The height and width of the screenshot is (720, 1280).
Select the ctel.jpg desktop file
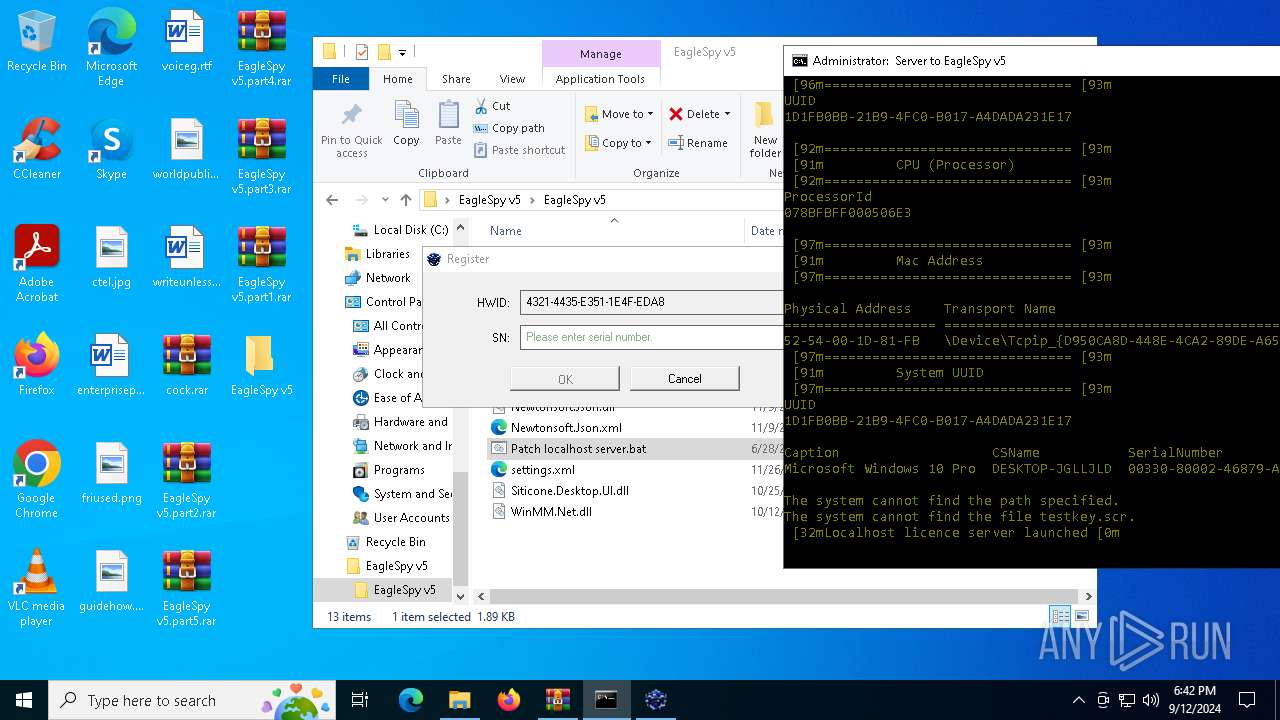(111, 257)
